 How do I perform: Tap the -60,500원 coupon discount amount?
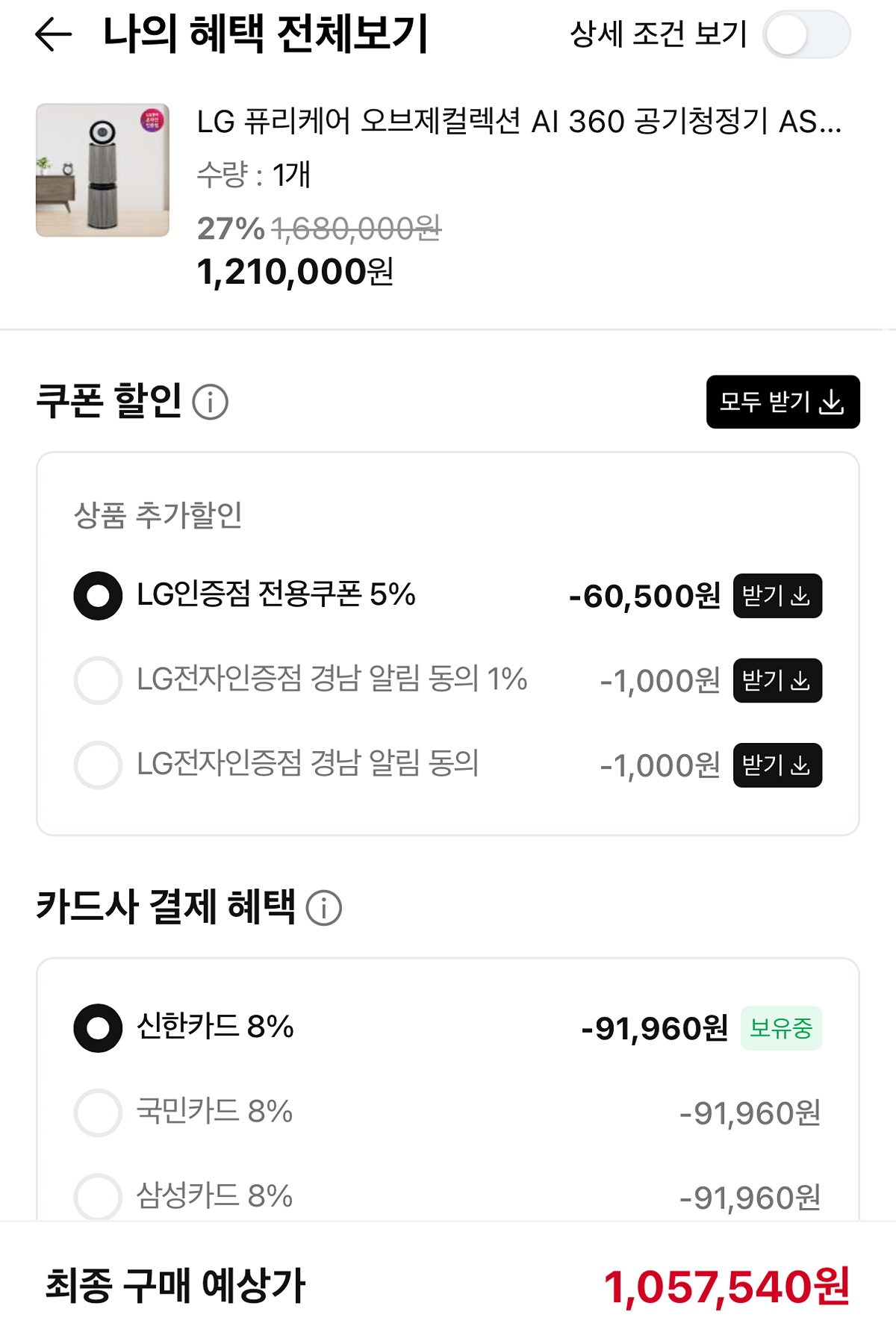coord(644,596)
